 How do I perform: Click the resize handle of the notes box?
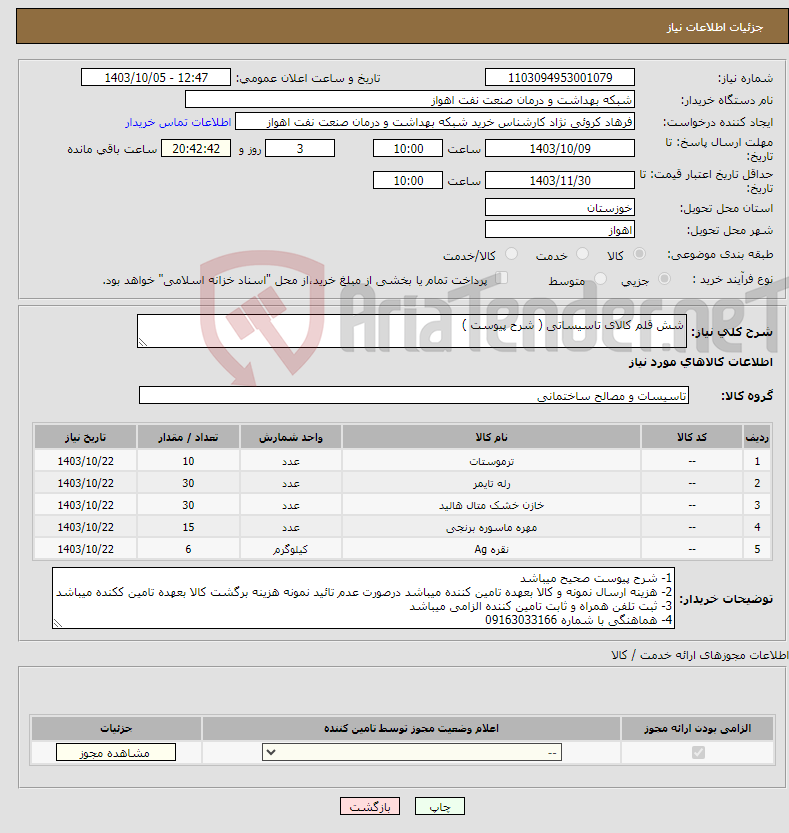pyautogui.click(x=58, y=624)
